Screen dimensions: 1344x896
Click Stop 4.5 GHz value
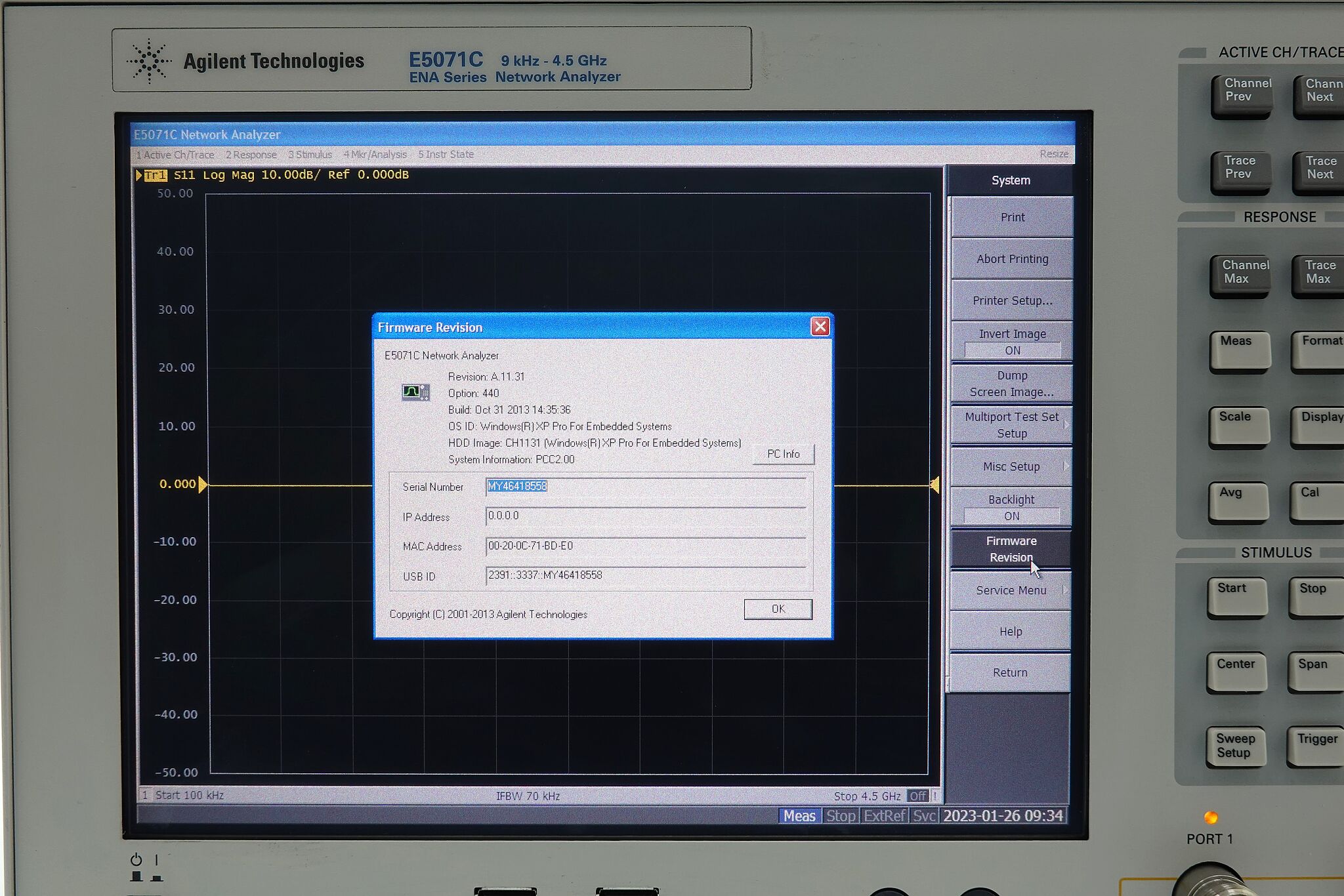click(x=867, y=796)
